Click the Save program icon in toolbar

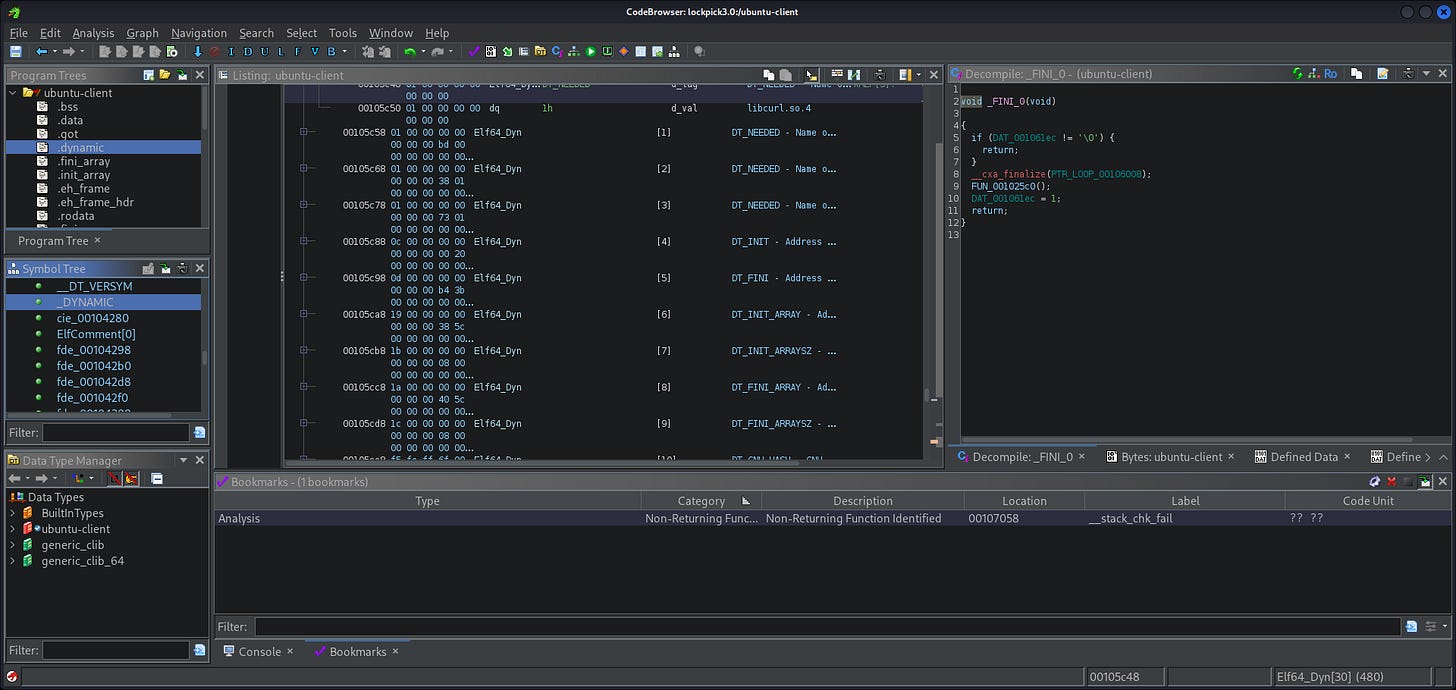[x=16, y=51]
